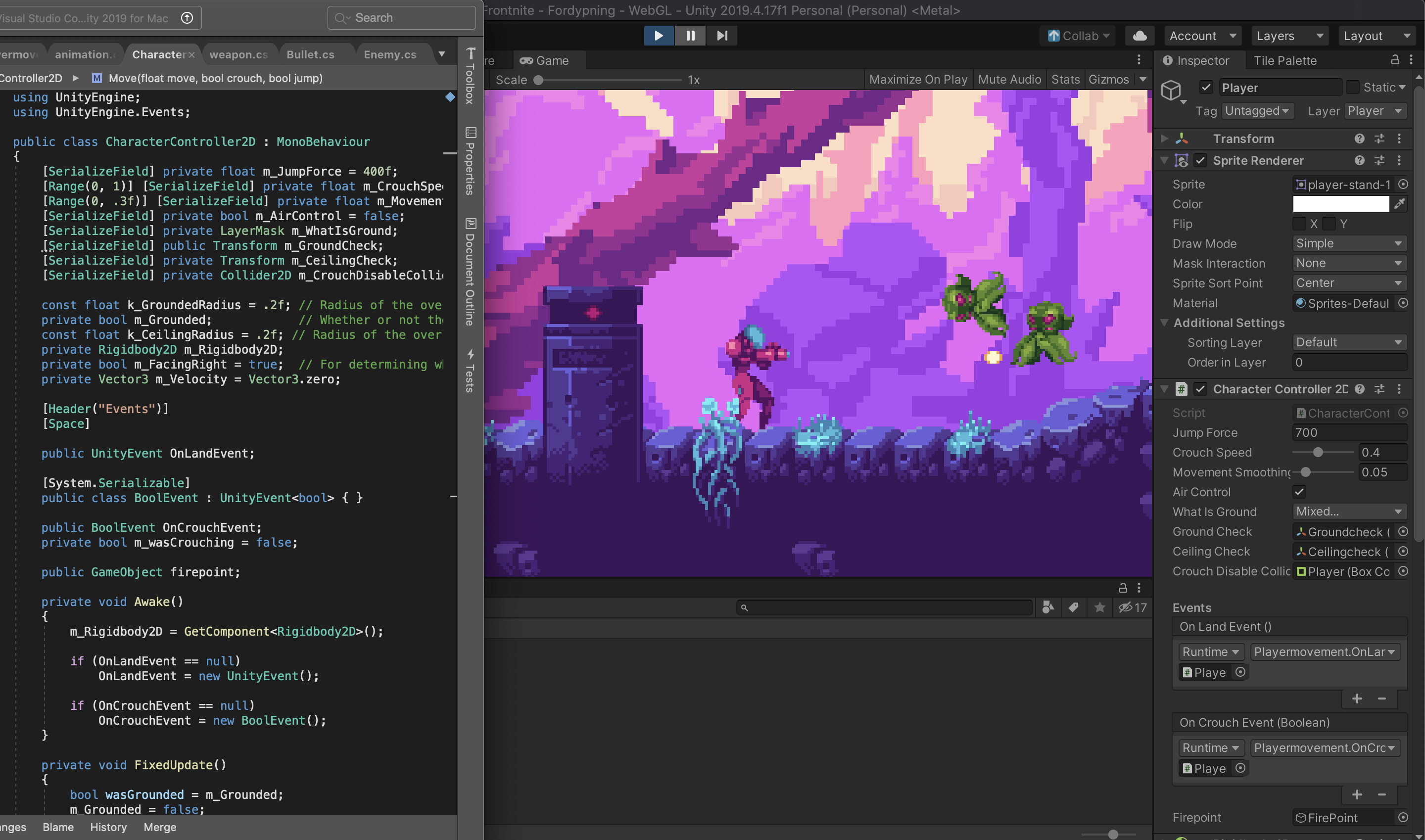
Task: Click Maximize On Play button
Action: tap(918, 80)
